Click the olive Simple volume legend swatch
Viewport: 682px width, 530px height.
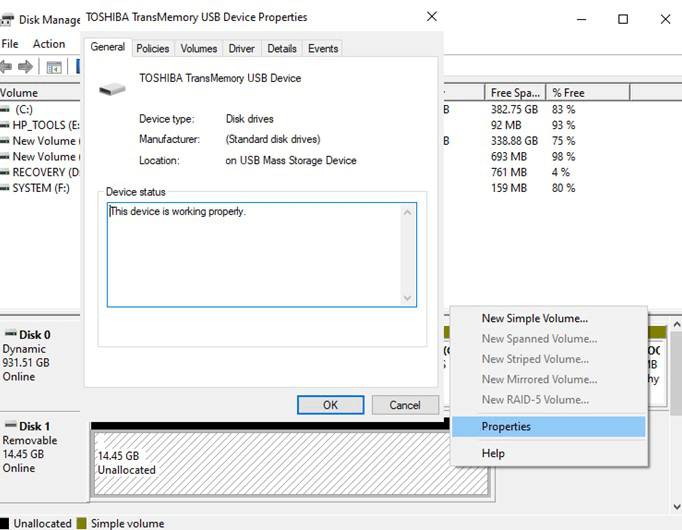(x=81, y=523)
